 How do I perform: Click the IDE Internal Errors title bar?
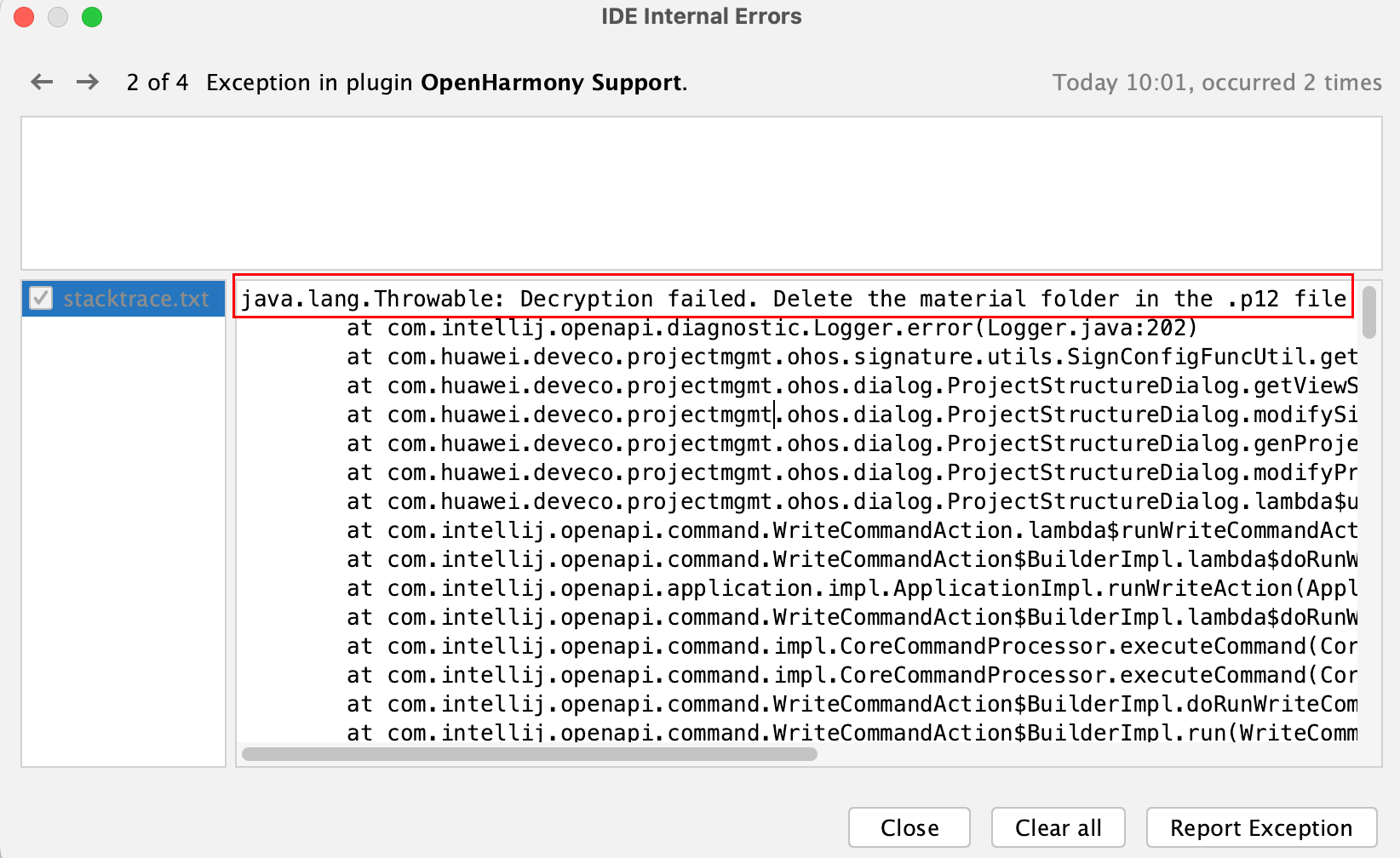coord(700,17)
